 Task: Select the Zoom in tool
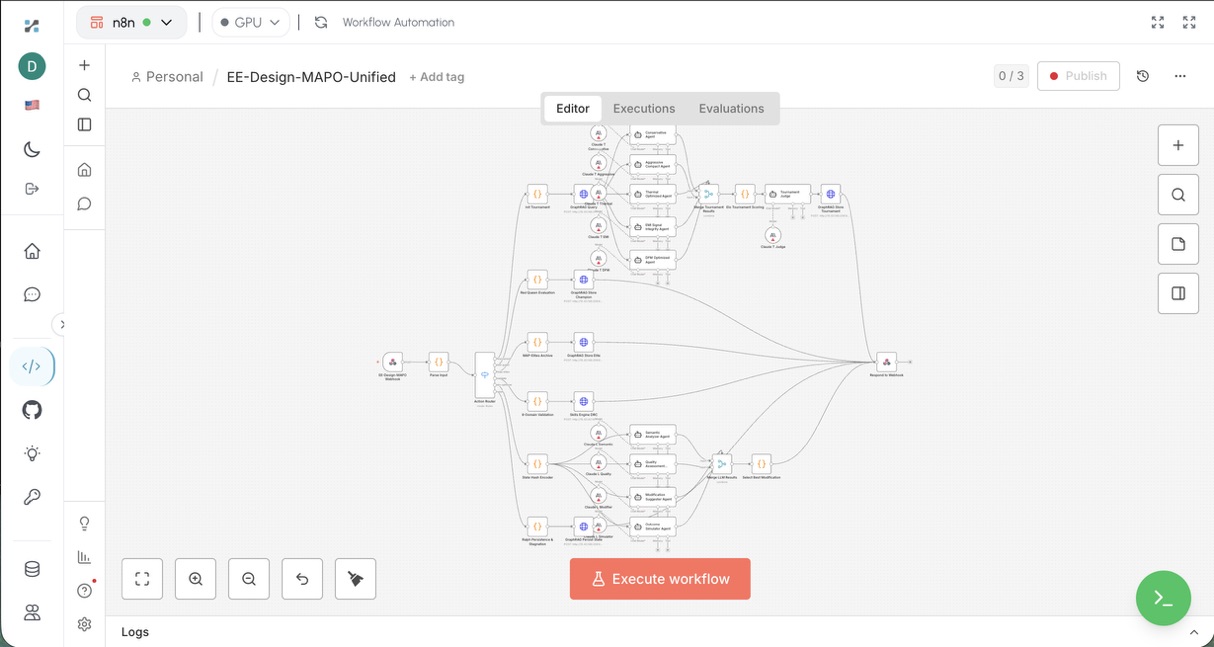195,578
